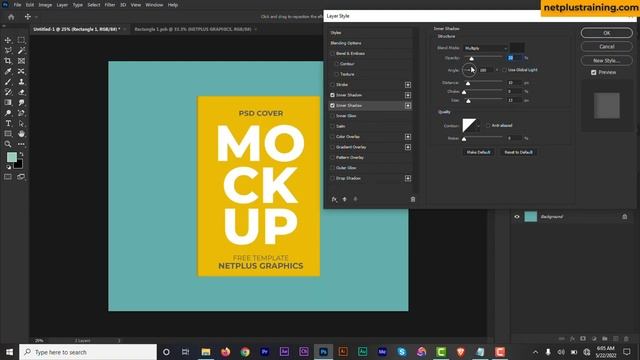This screenshot has height=360, width=640.
Task: Click the Opacity slider handle
Action: (471, 59)
